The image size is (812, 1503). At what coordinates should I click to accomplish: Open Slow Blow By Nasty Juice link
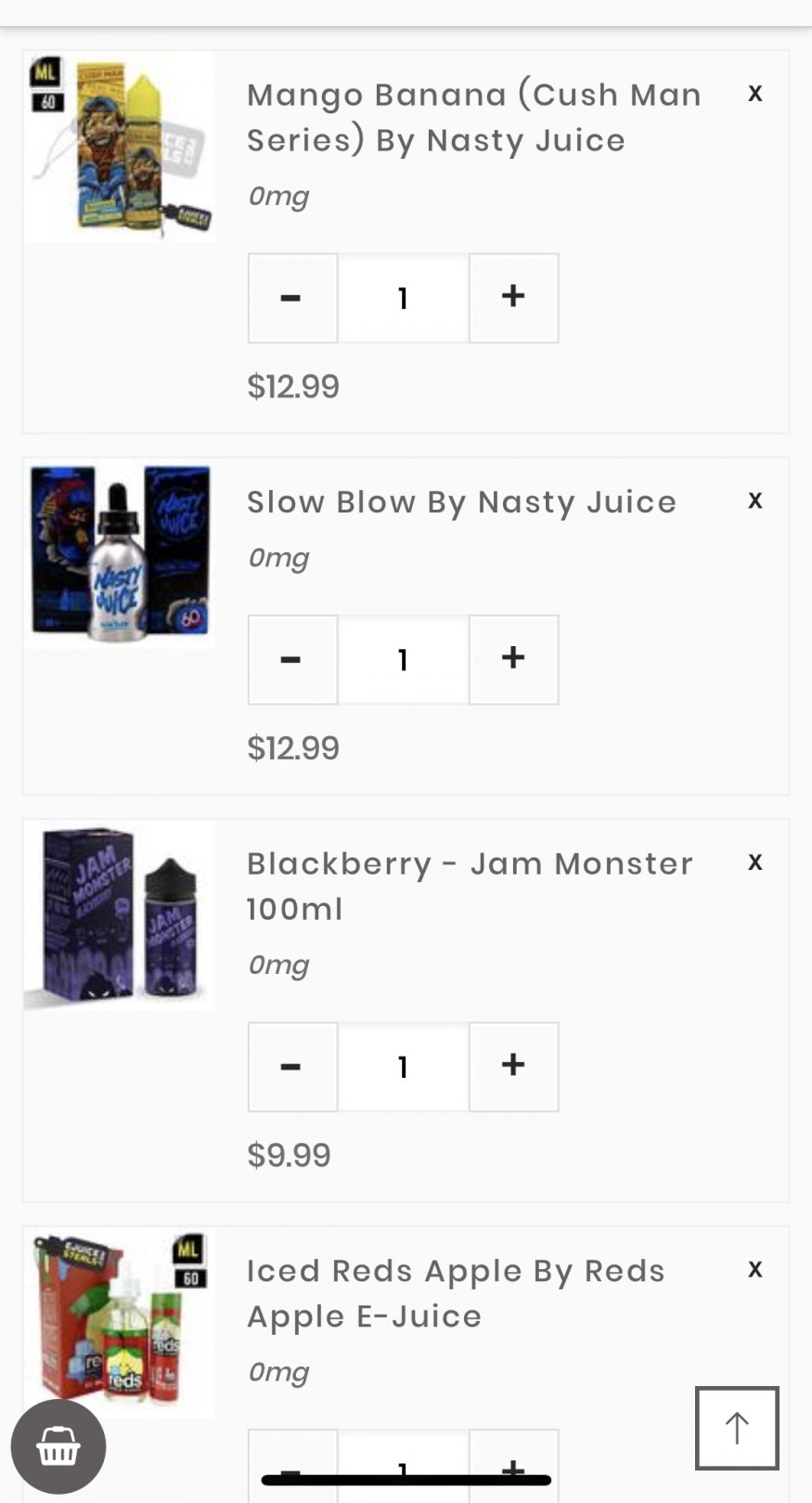461,502
